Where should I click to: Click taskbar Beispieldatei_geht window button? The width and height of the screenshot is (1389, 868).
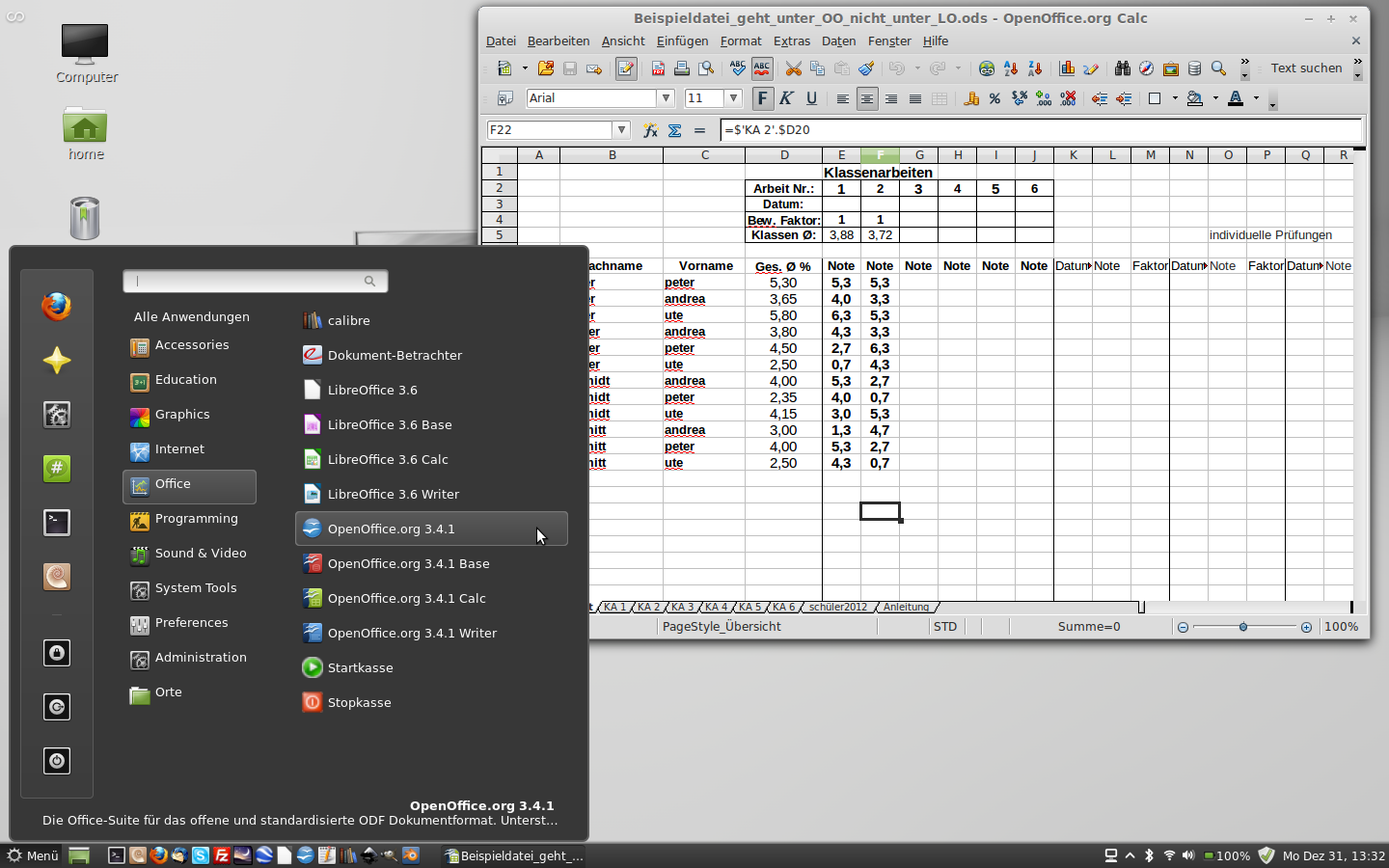coord(514,855)
